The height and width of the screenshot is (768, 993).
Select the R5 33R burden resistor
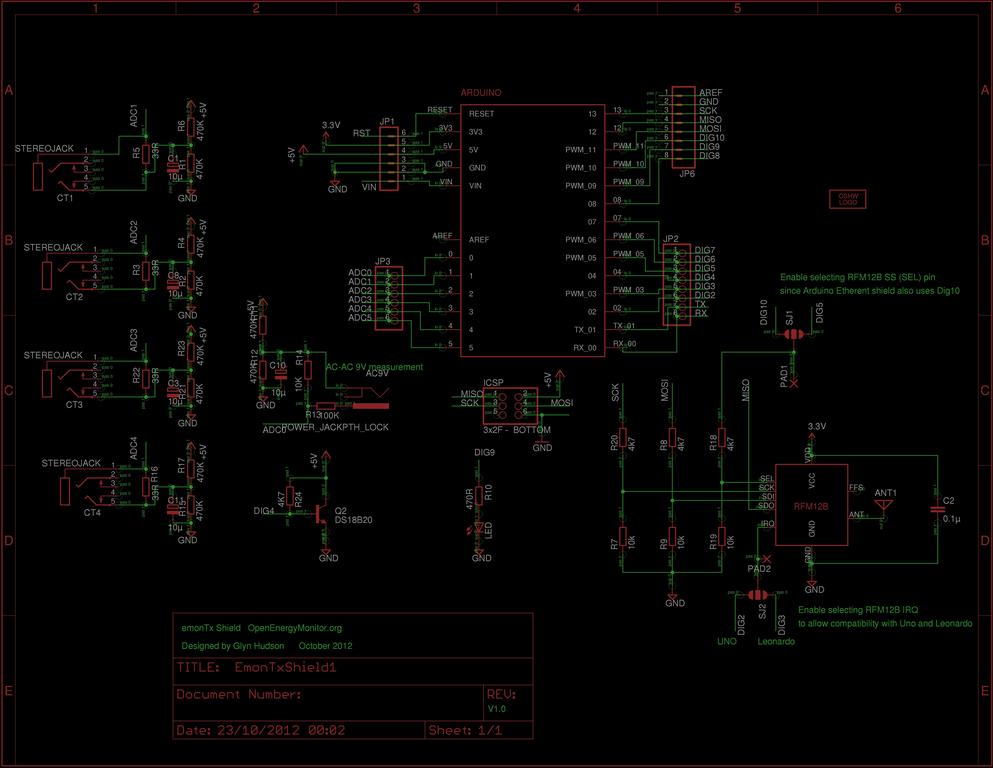pyautogui.click(x=146, y=153)
